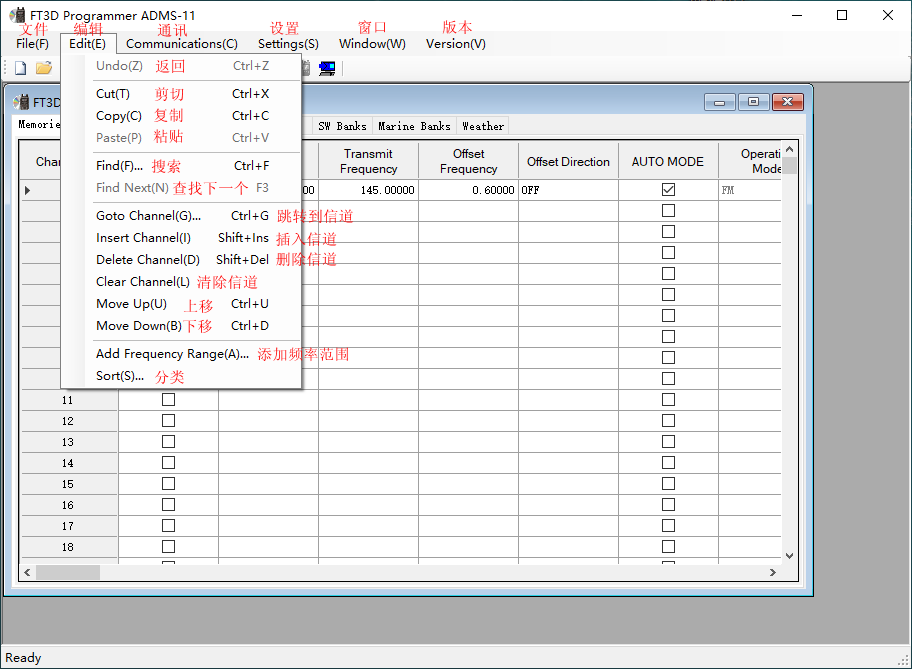Click the Sort option in Edit menu
This screenshot has height=669, width=912.
(x=119, y=376)
